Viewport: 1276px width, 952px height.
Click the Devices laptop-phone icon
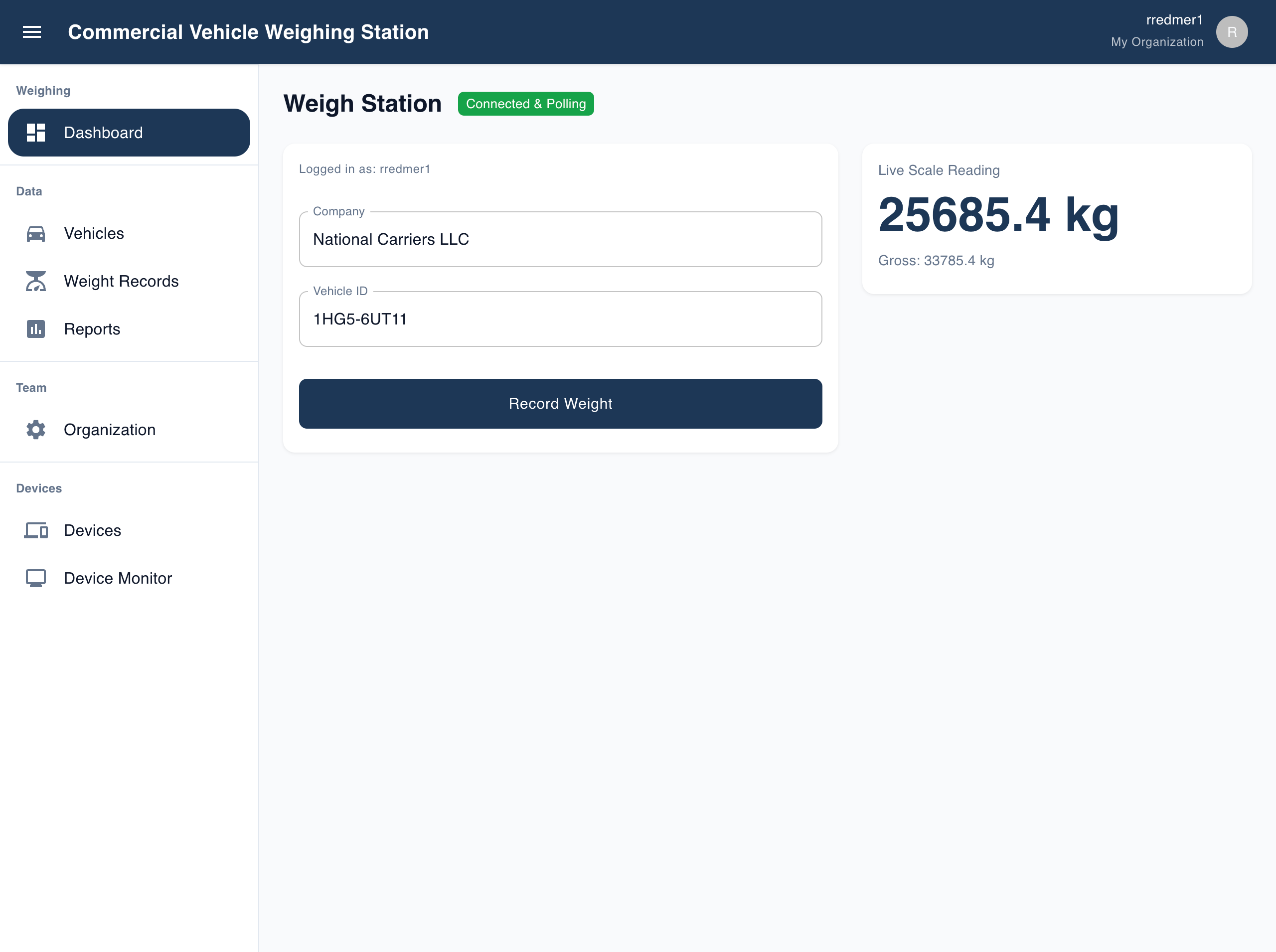point(36,530)
